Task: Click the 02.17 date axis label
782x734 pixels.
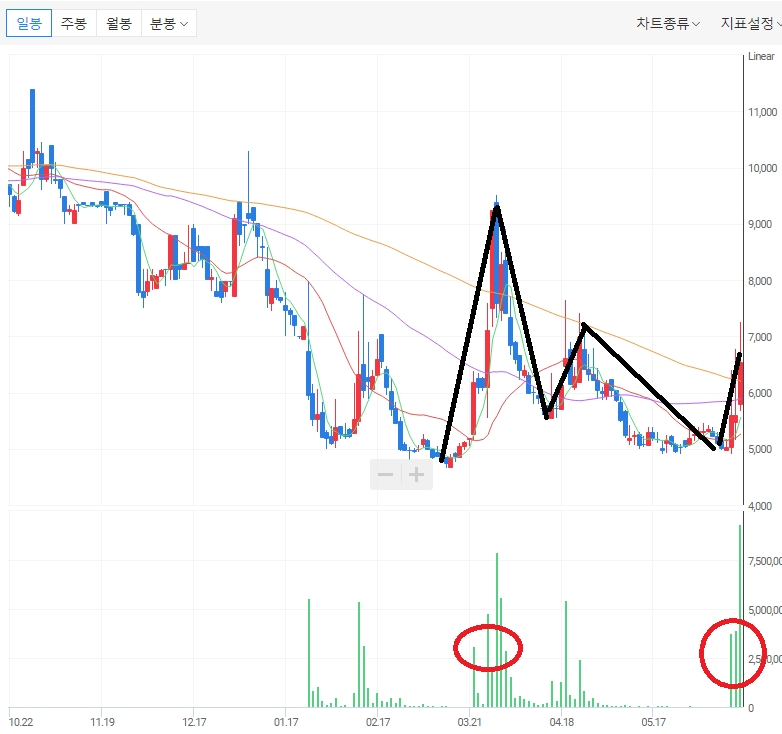Action: coord(378,722)
